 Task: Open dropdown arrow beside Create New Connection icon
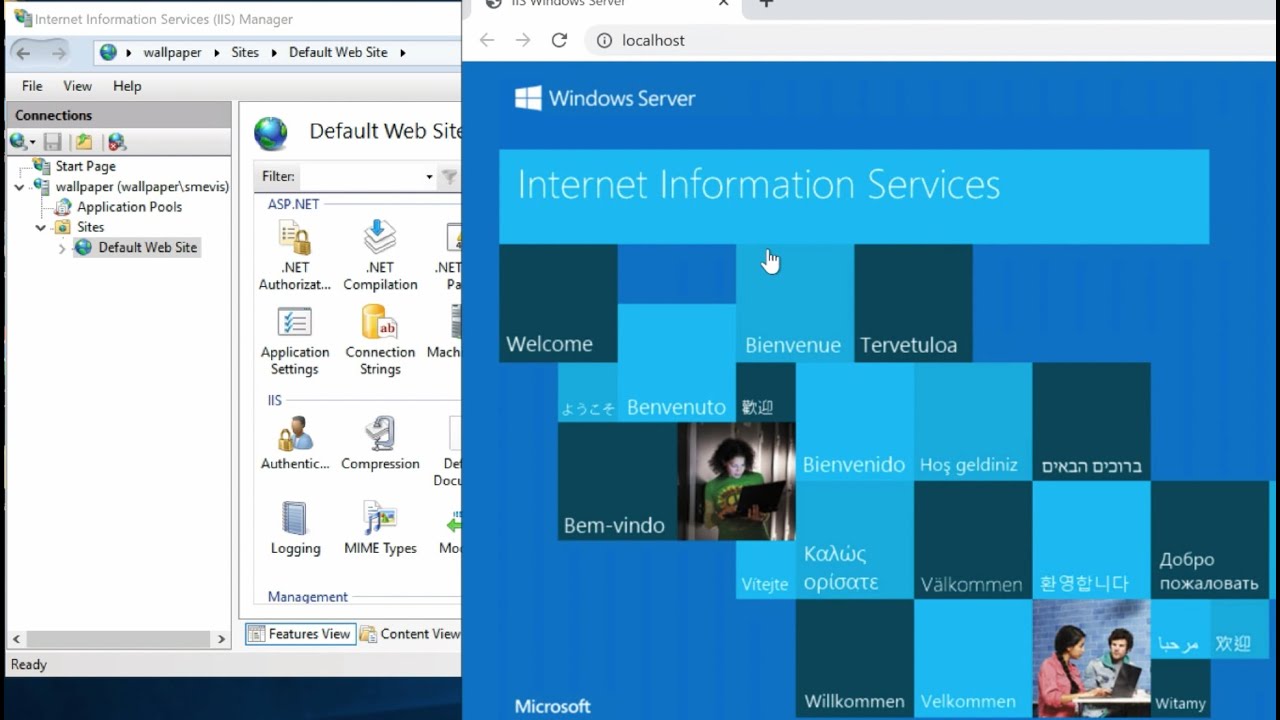32,142
